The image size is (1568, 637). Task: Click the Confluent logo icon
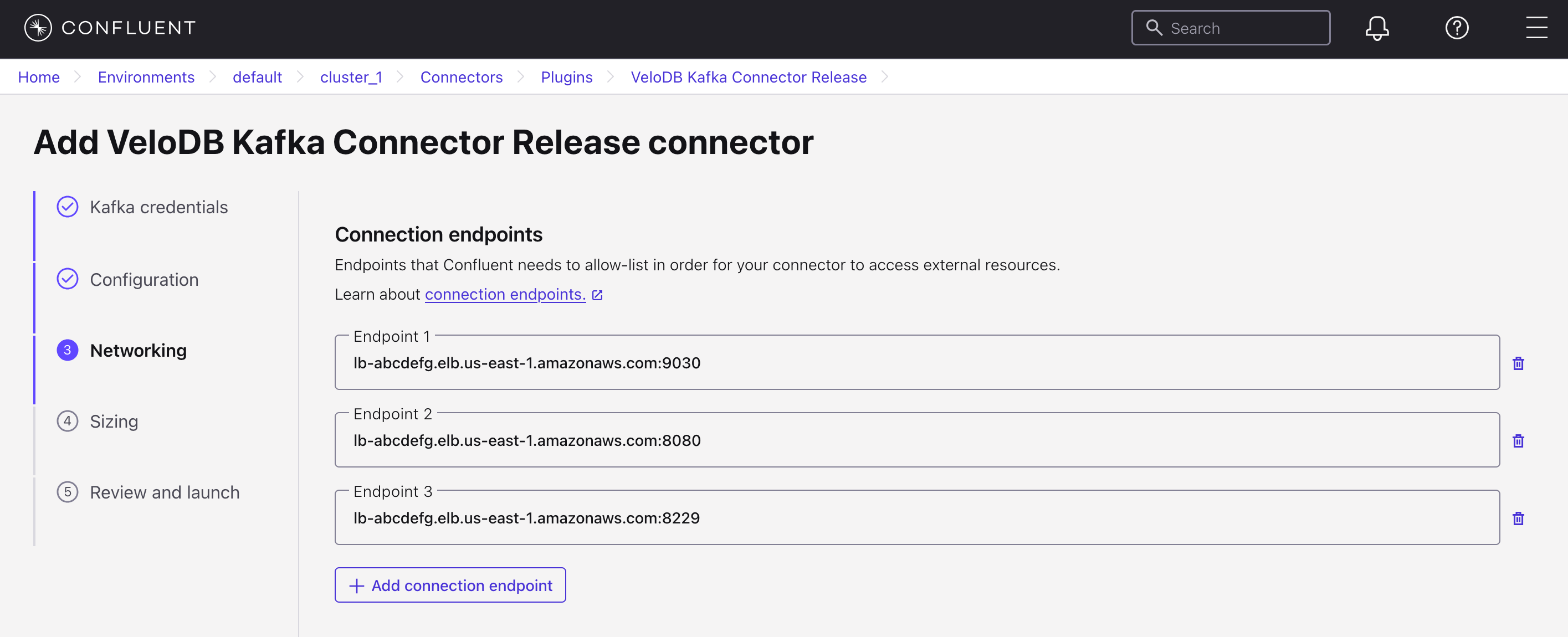38,27
